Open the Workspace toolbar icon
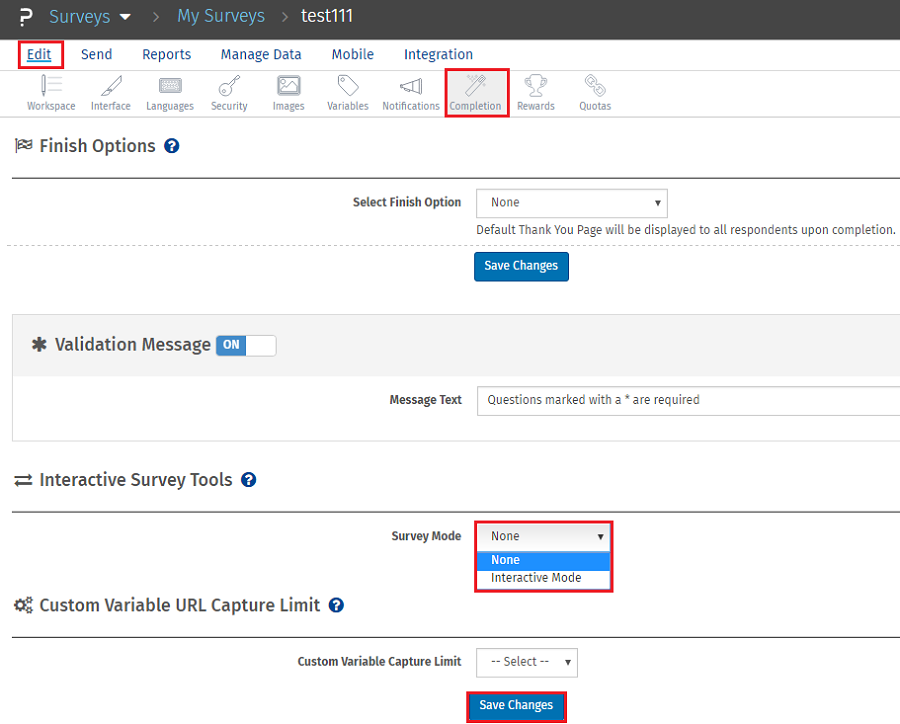 [51, 93]
